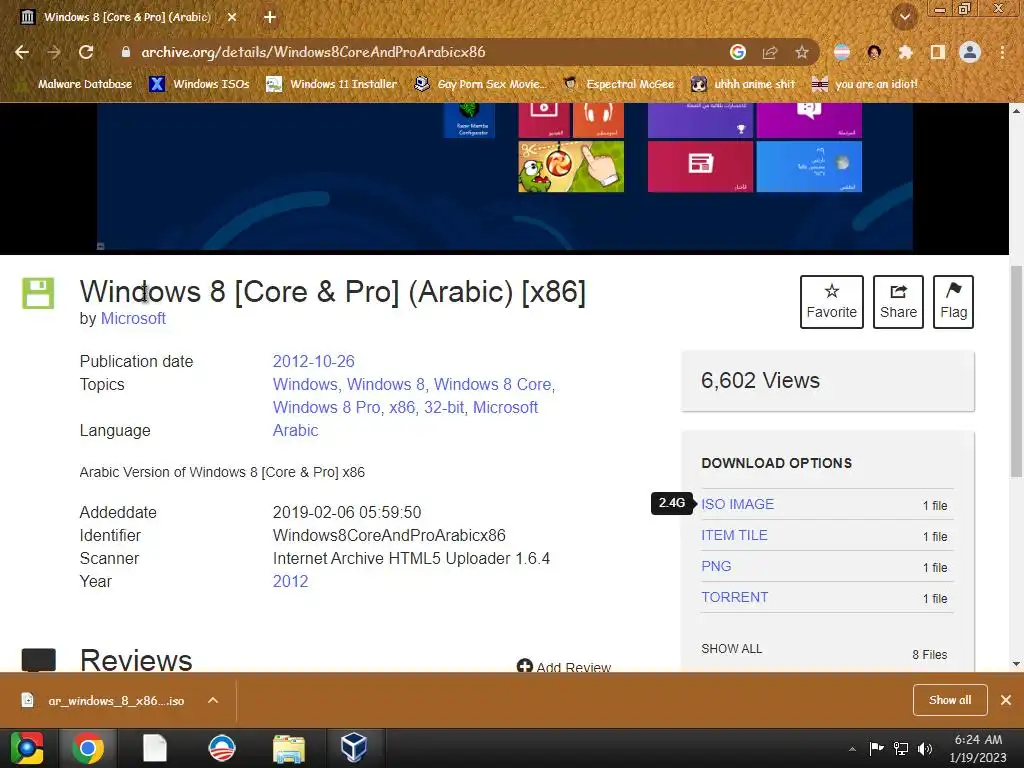Click the Identifier value Windows8CoreAndProArabicx86

(x=389, y=536)
